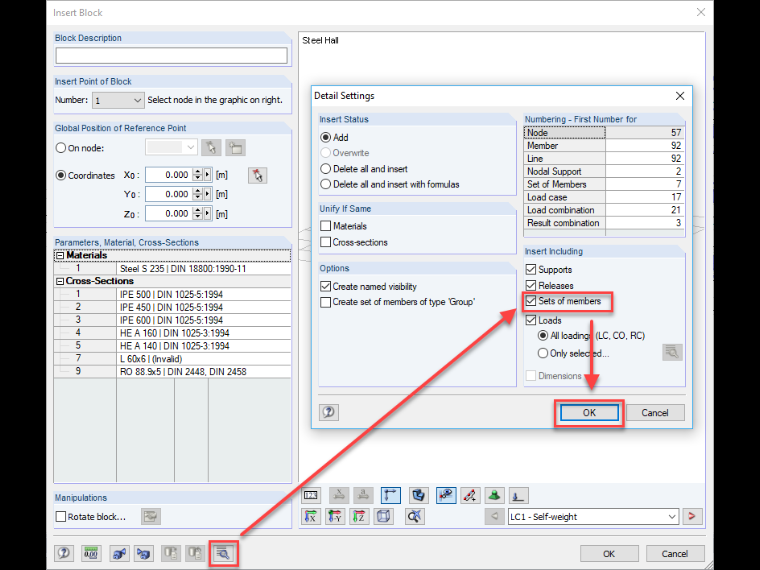
Task: Go to next load case red arrow
Action: point(692,516)
